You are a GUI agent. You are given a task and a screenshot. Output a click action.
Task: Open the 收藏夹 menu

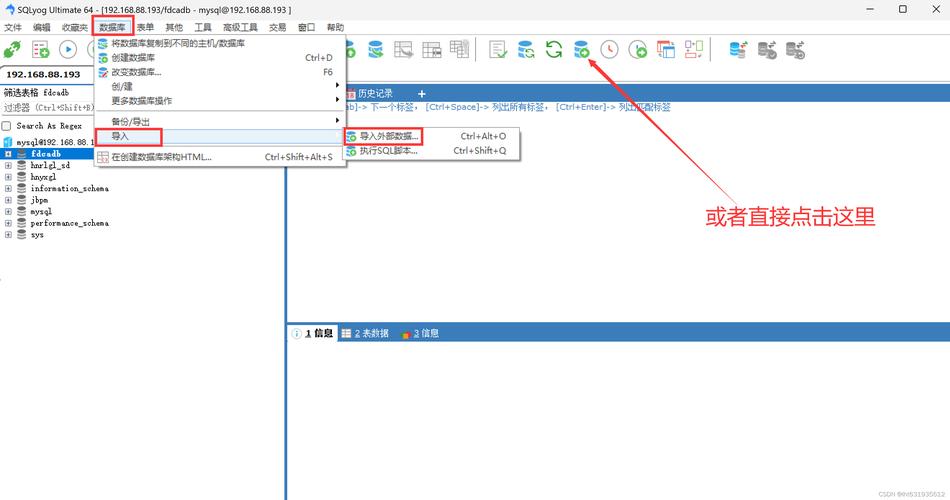point(75,27)
